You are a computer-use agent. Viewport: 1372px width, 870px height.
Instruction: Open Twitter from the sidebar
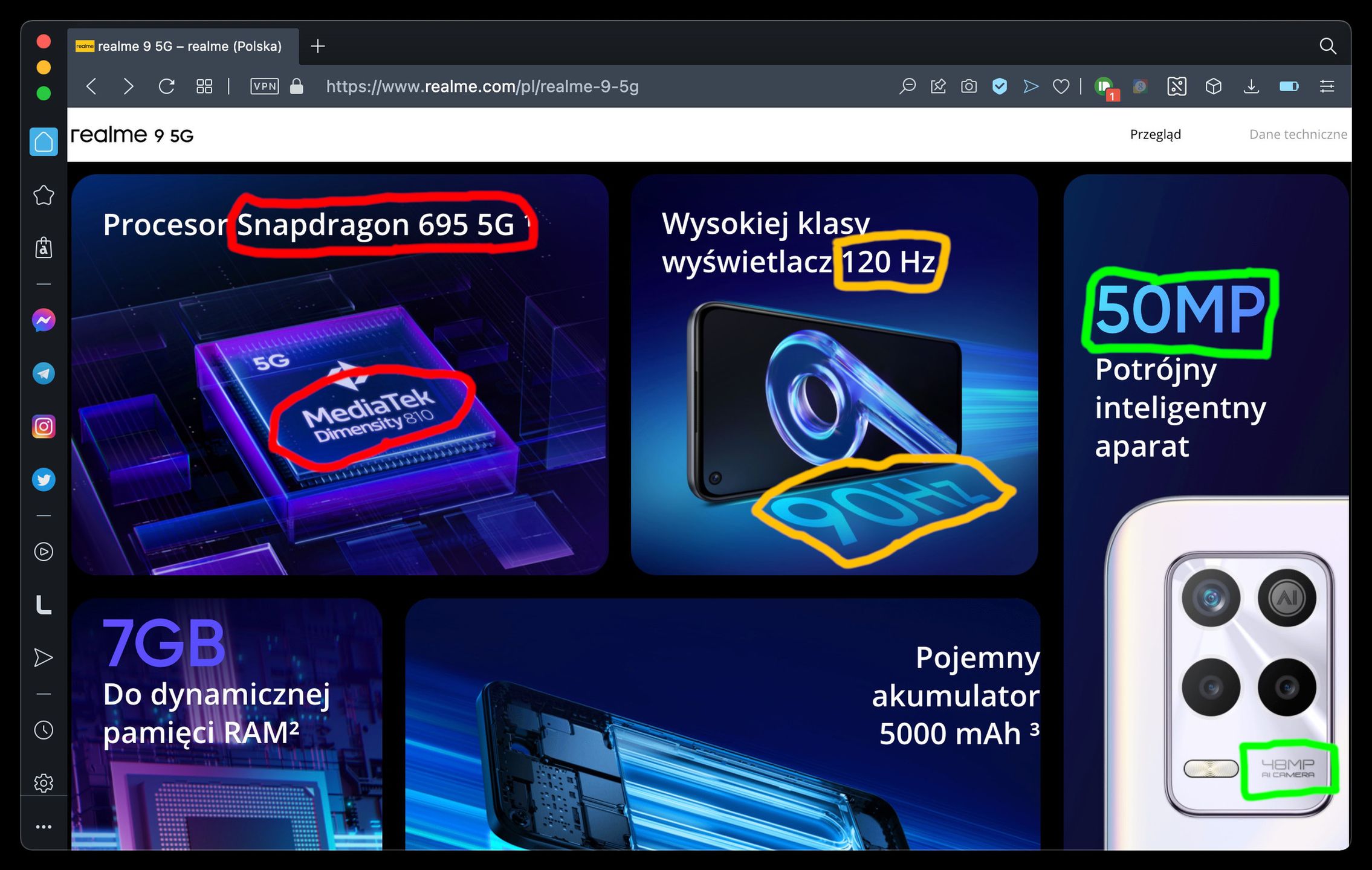coord(43,479)
